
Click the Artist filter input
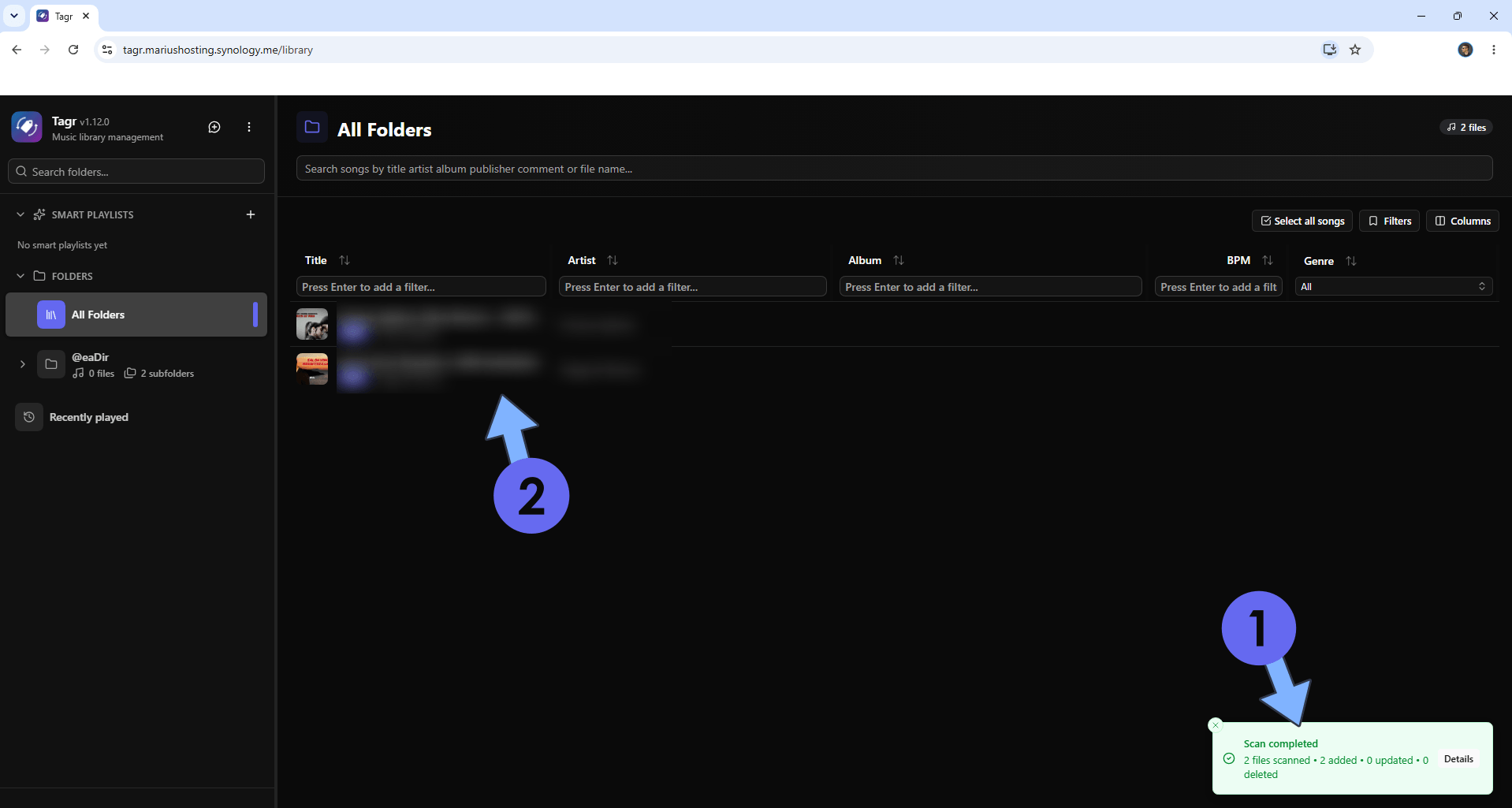click(x=693, y=286)
